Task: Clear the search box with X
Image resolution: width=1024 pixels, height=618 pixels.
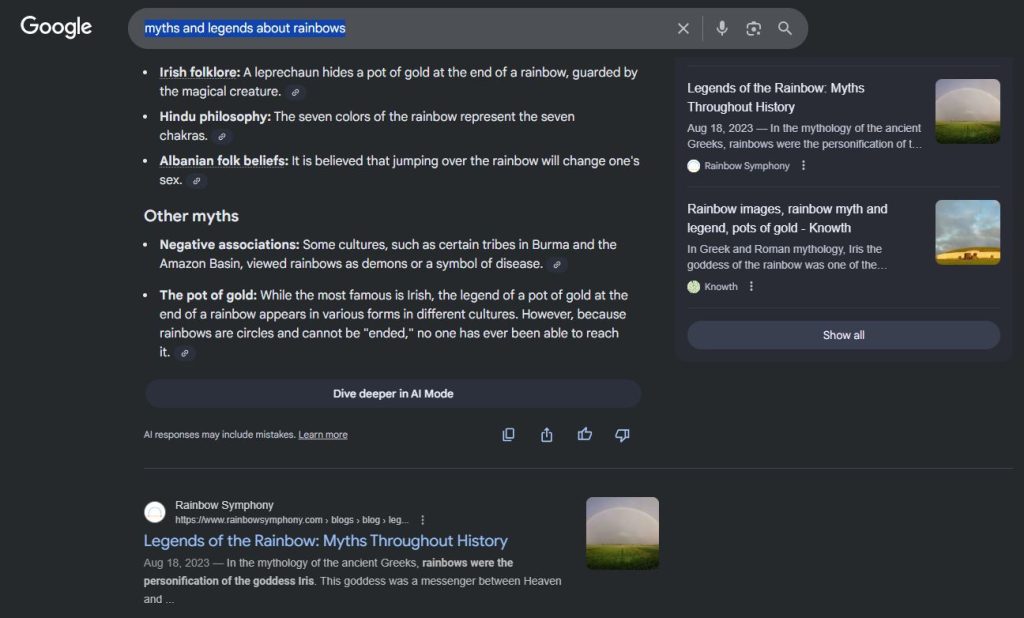Action: click(683, 28)
